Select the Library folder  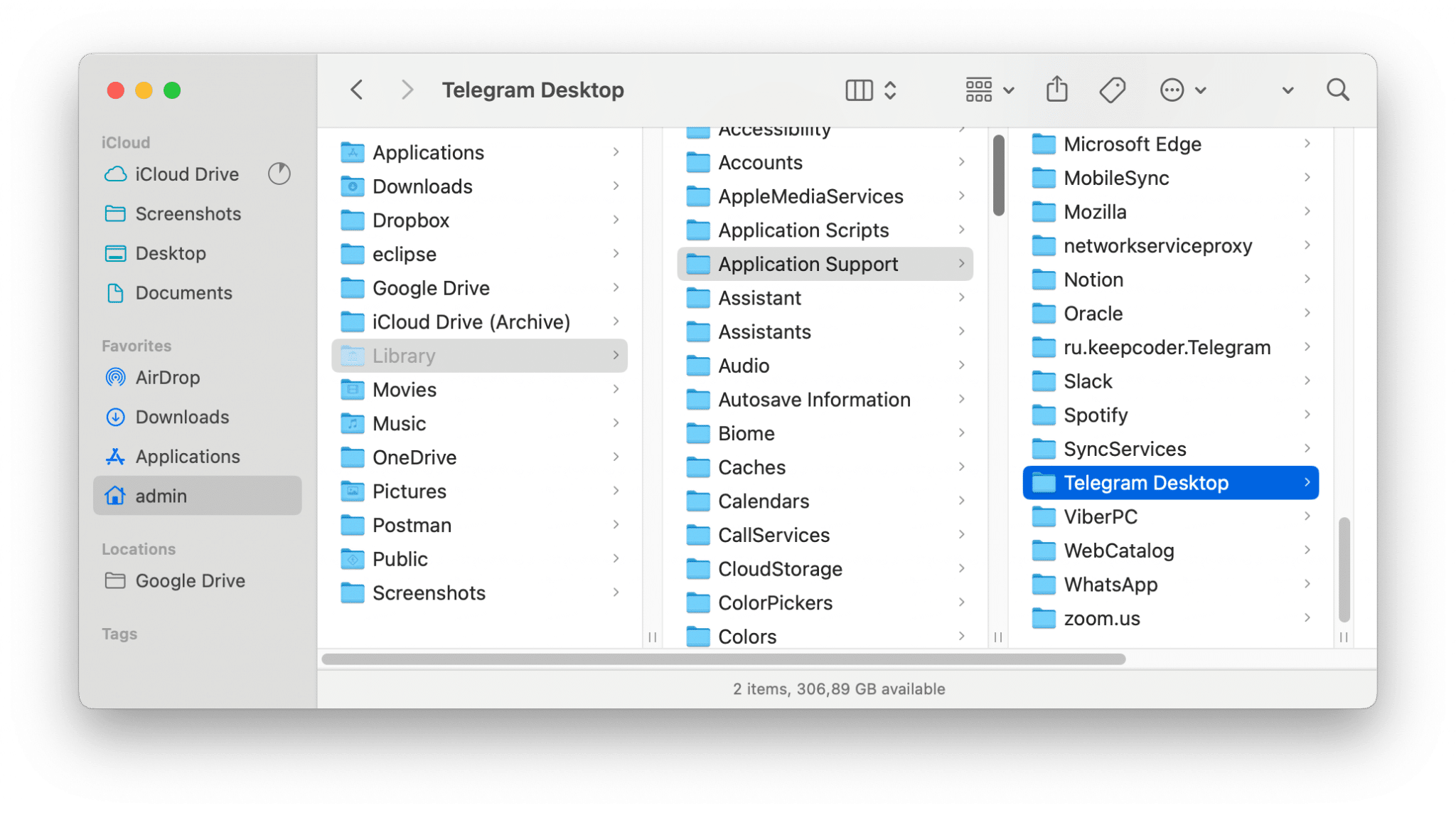point(404,356)
